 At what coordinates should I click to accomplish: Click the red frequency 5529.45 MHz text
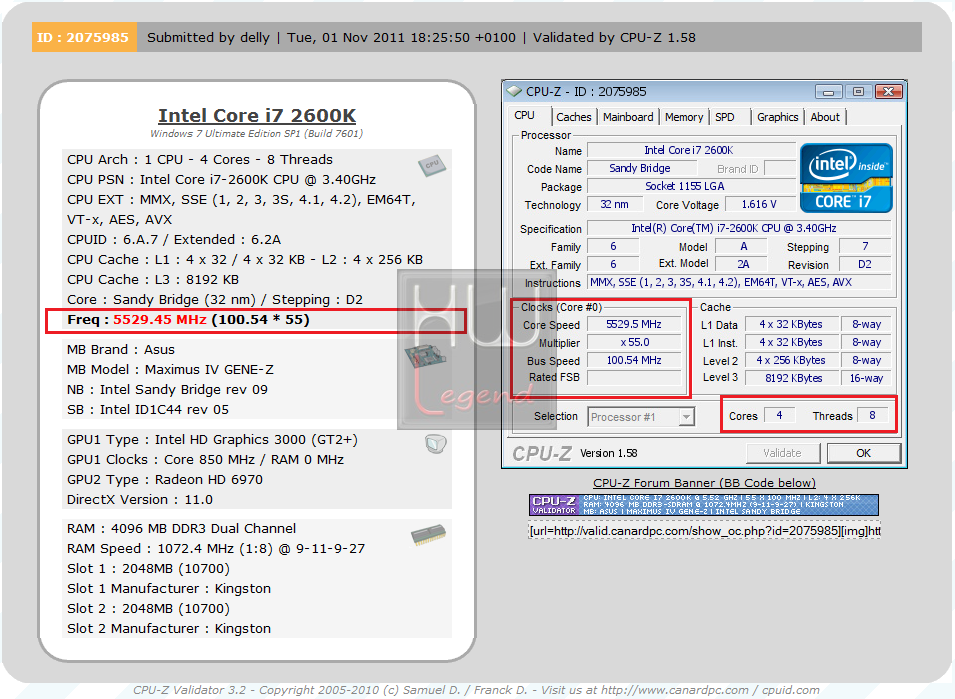pos(160,320)
